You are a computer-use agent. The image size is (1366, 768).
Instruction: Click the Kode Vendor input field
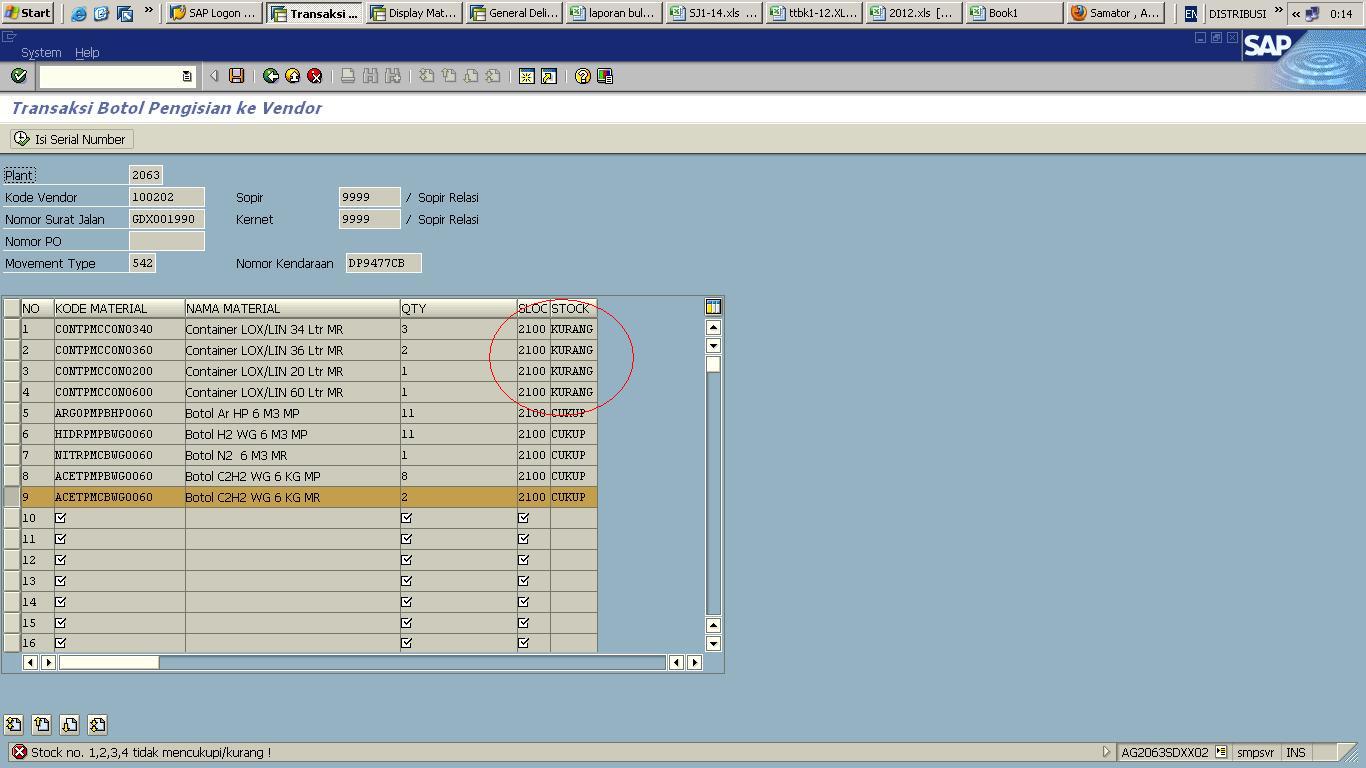[166, 197]
